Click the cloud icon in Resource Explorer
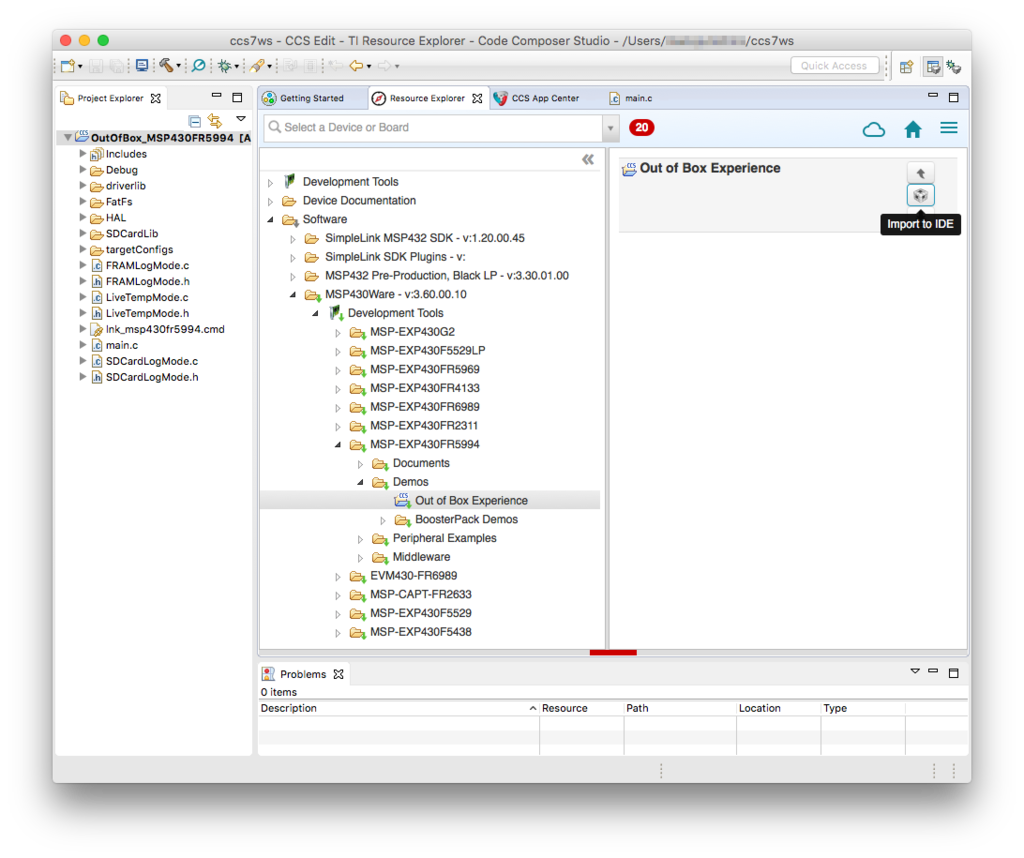 874,129
